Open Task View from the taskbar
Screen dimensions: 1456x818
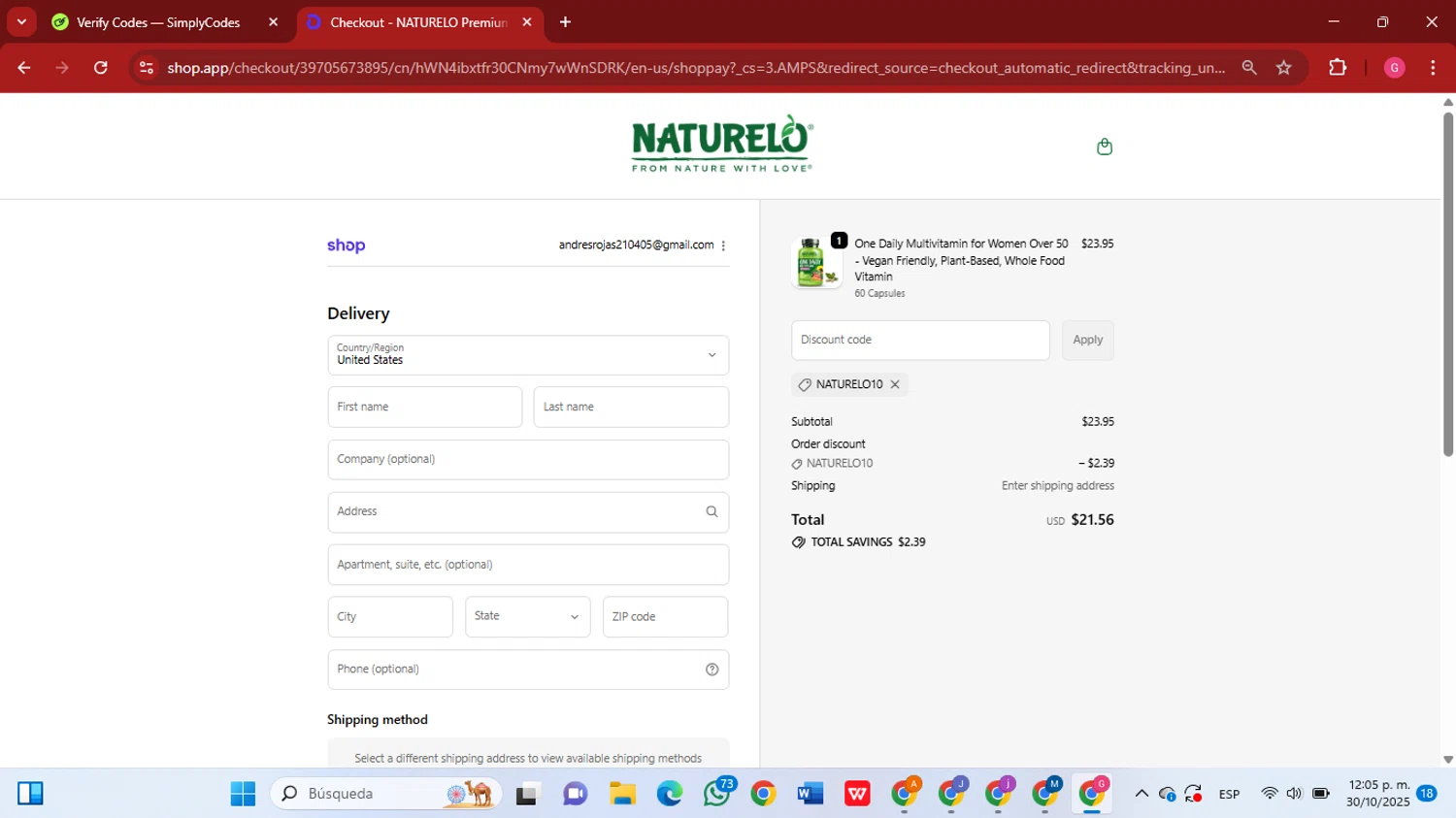(x=527, y=794)
